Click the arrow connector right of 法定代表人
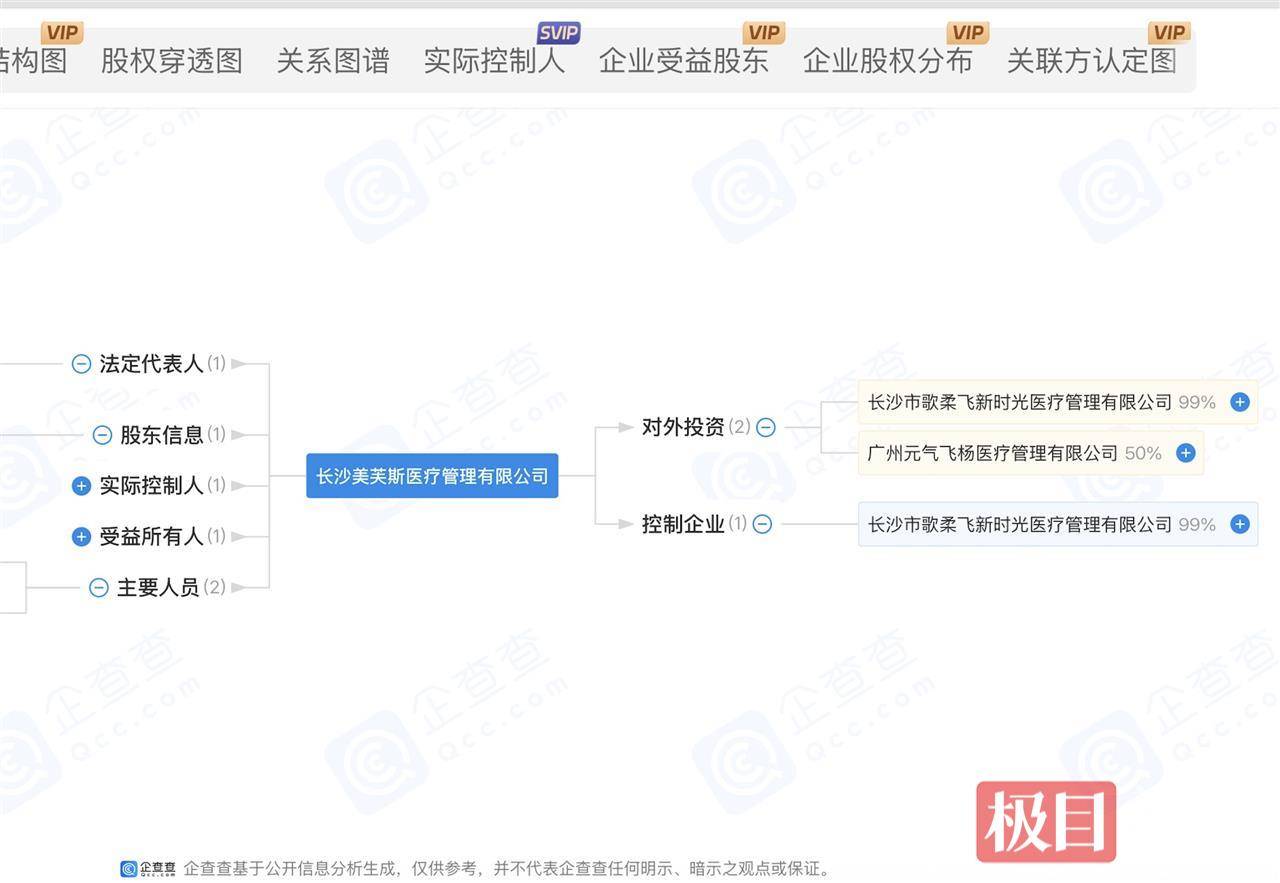Screen dimensions: 1280x883 [x=237, y=363]
